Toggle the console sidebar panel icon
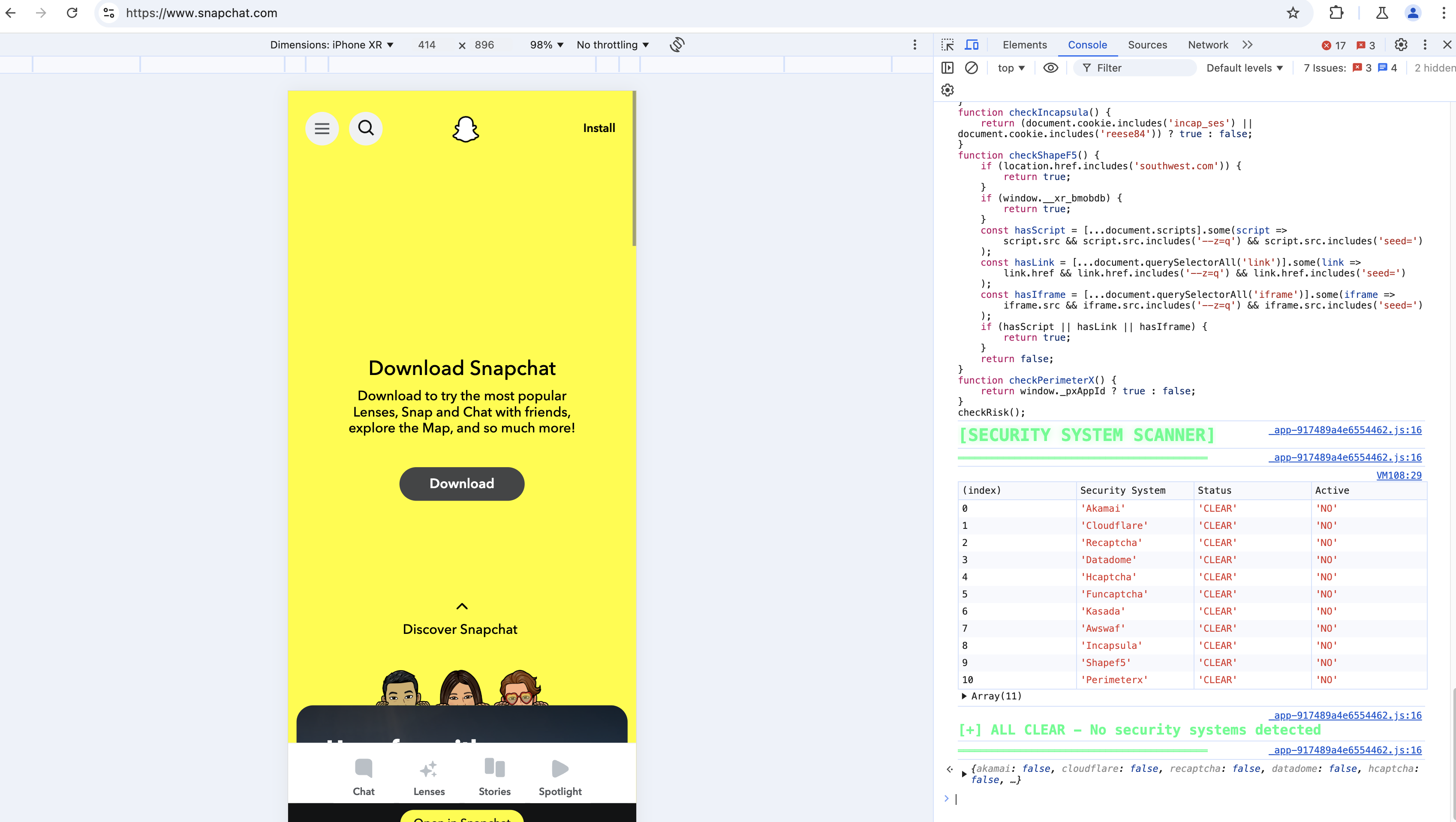Screen dimensions: 1456x822 (x=948, y=68)
